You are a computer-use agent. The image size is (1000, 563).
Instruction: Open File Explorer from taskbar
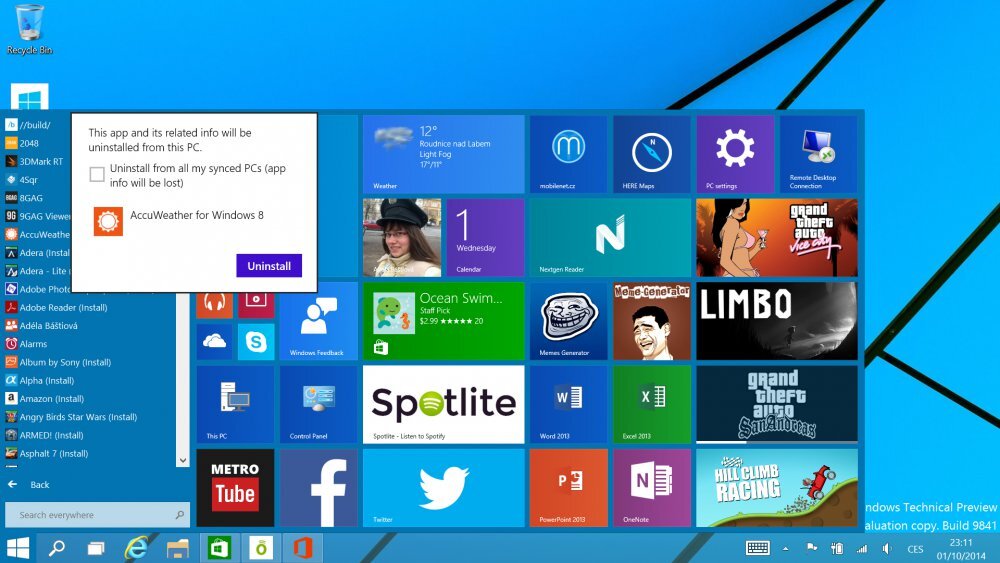coord(178,548)
